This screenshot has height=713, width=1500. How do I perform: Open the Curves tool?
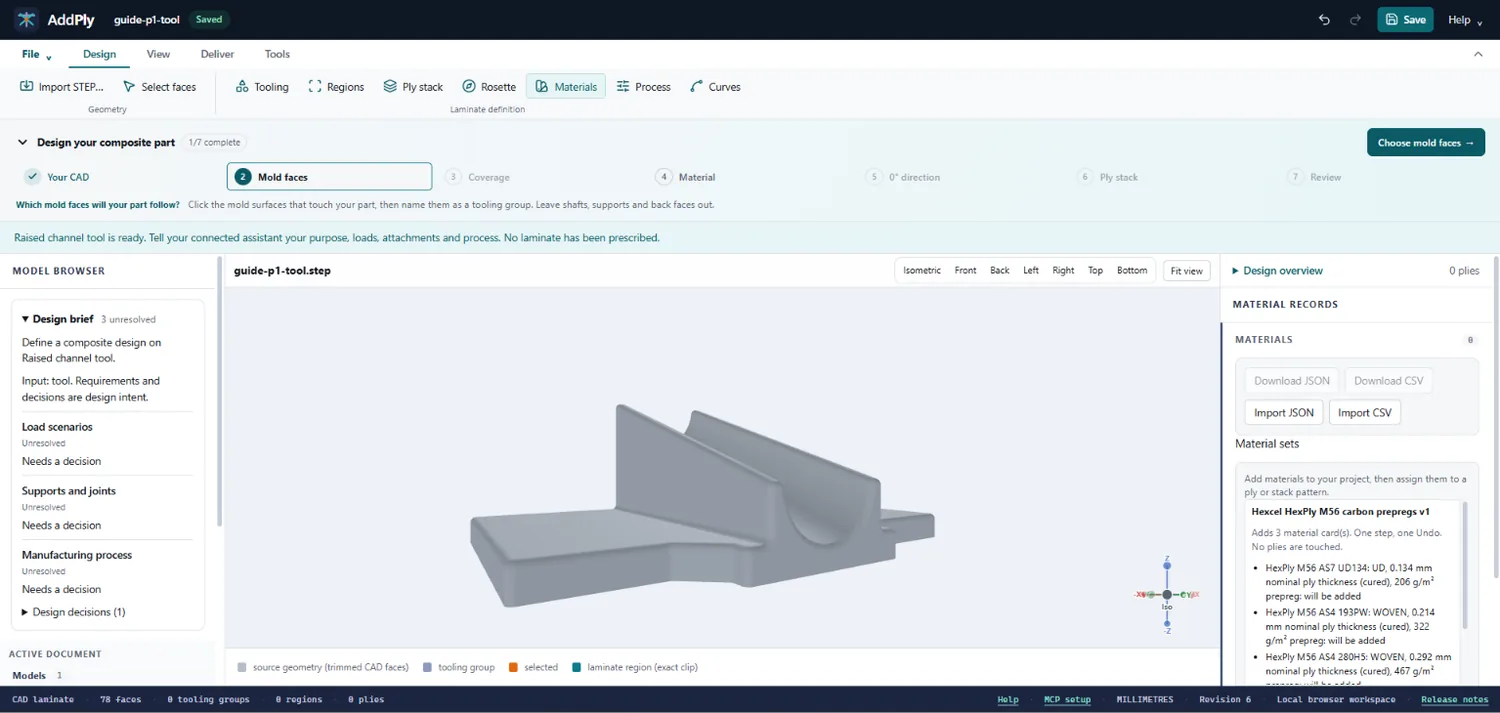[x=715, y=87]
